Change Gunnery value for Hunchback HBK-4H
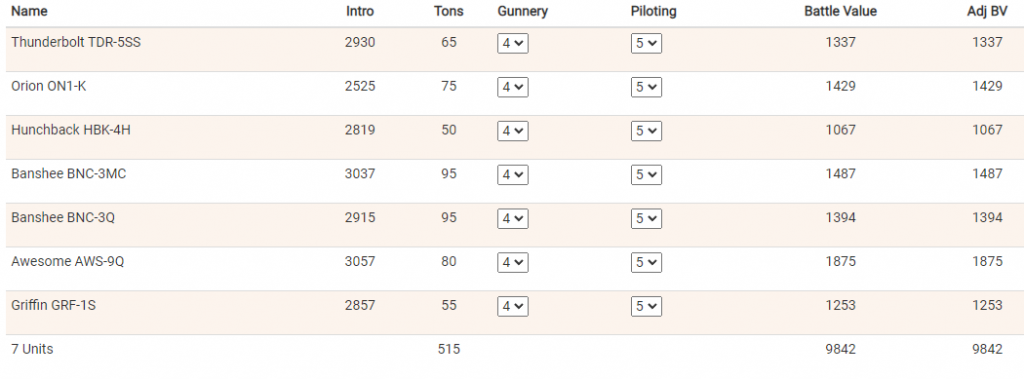This screenshot has height=379, width=1024. (513, 131)
